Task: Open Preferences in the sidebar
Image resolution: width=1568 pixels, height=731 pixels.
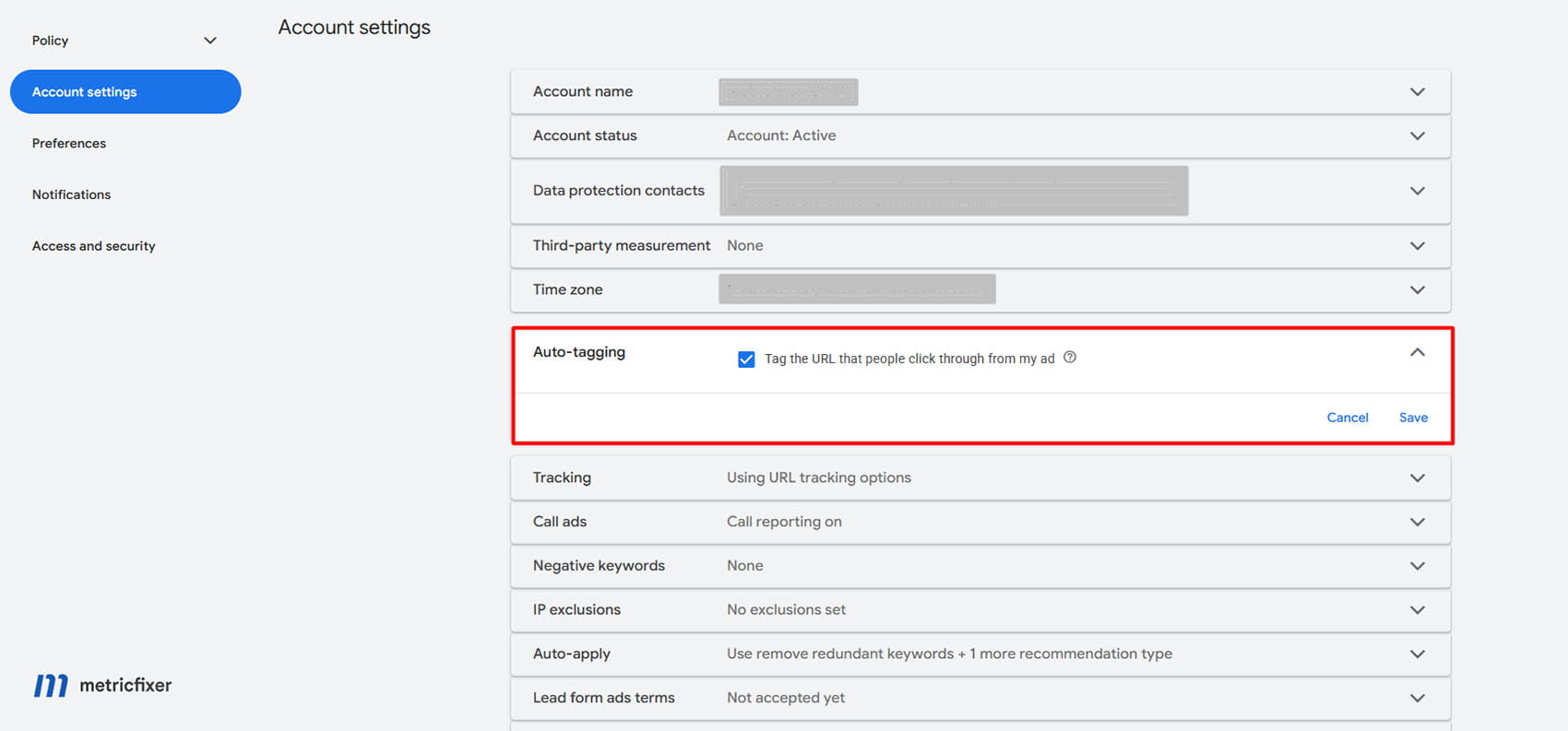Action: click(69, 143)
